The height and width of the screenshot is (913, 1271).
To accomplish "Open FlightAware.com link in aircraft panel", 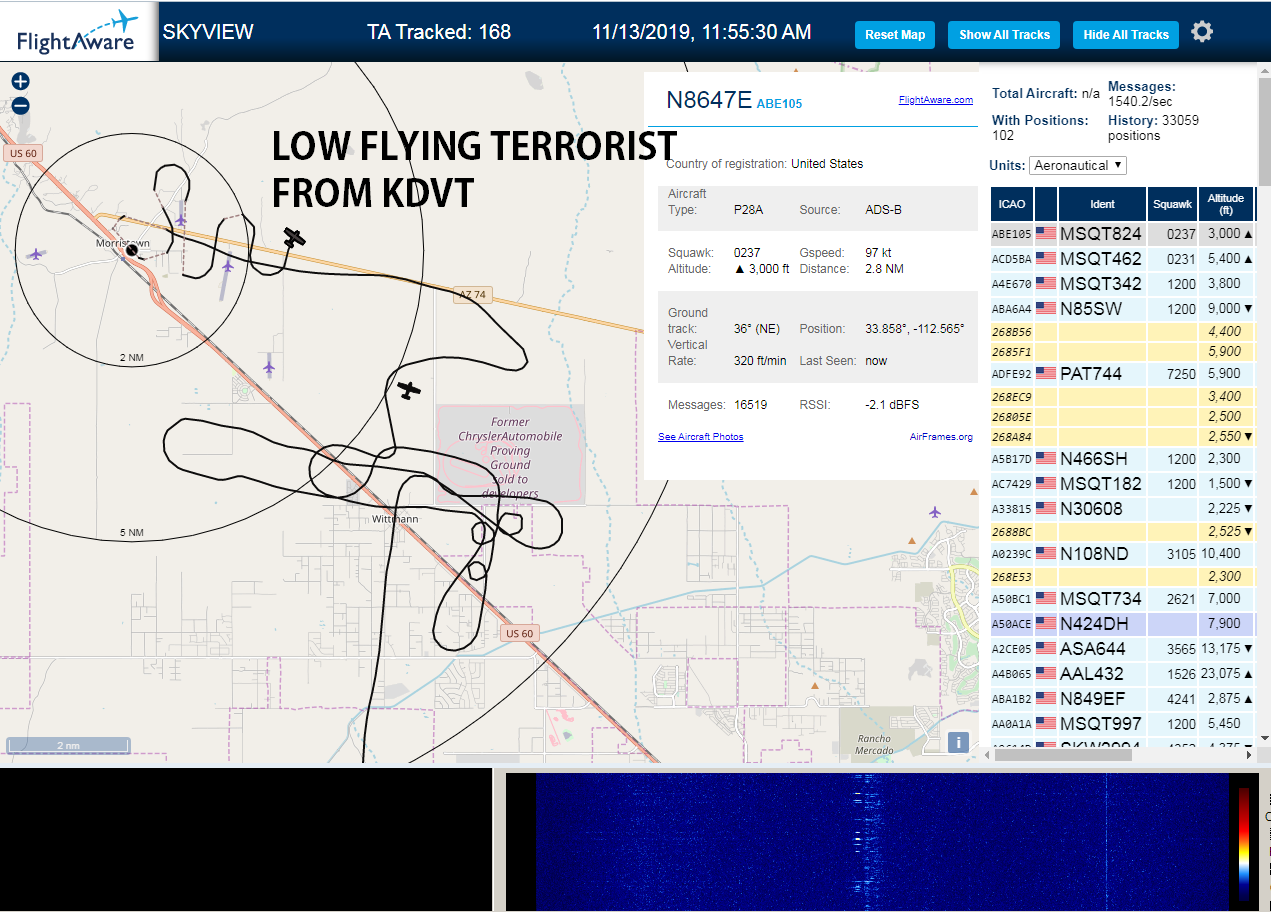I will [936, 100].
